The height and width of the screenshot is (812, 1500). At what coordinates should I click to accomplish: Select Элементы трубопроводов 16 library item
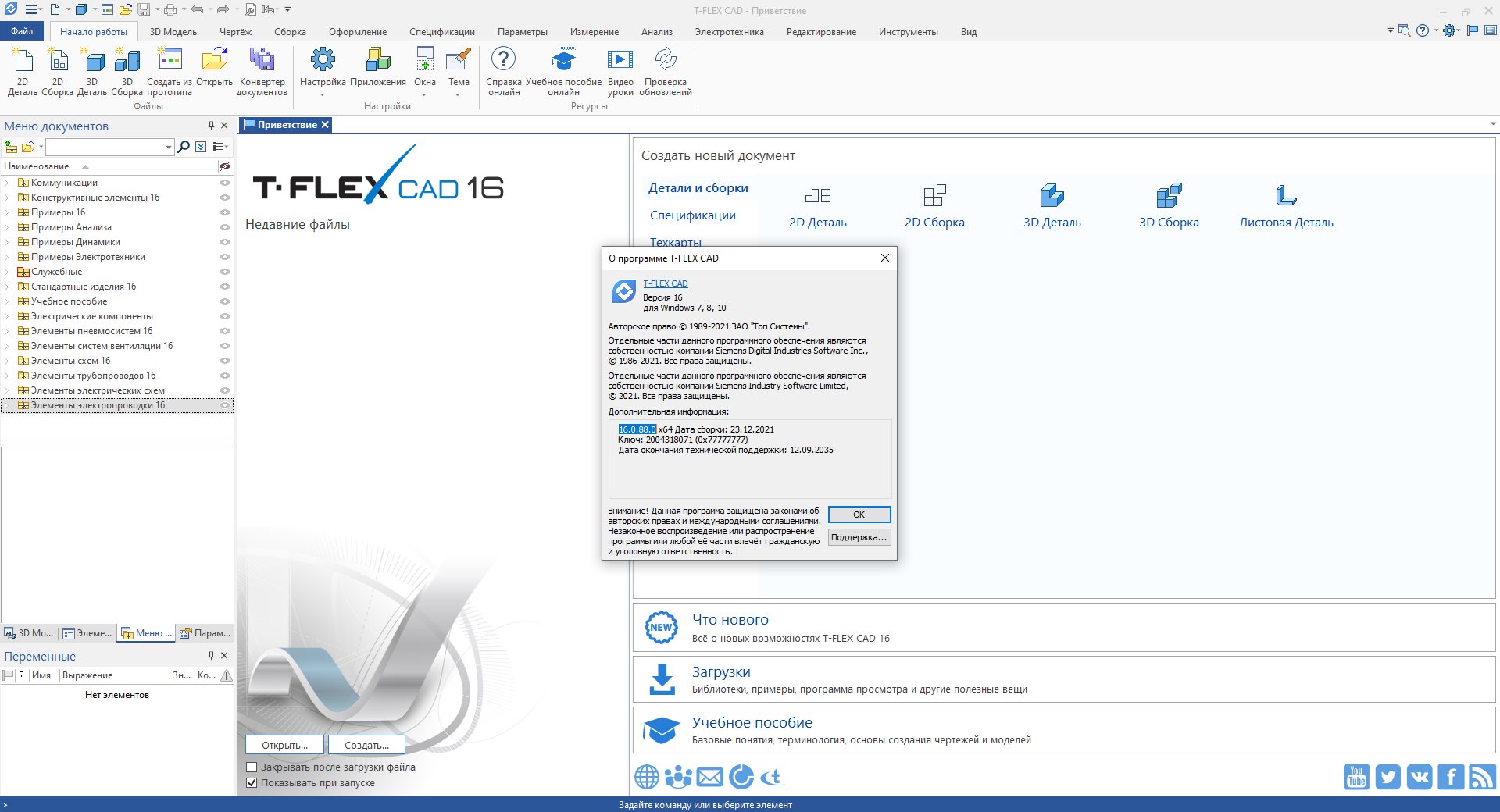click(93, 376)
